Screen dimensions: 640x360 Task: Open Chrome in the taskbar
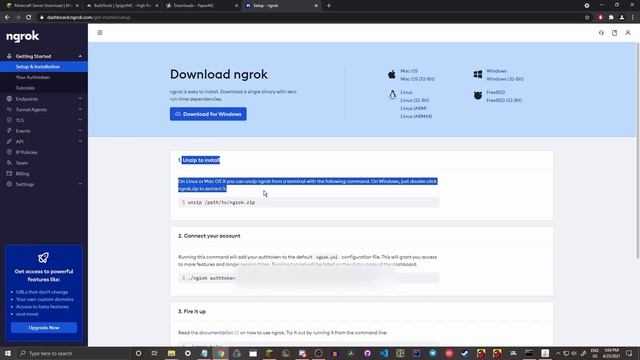[220, 353]
